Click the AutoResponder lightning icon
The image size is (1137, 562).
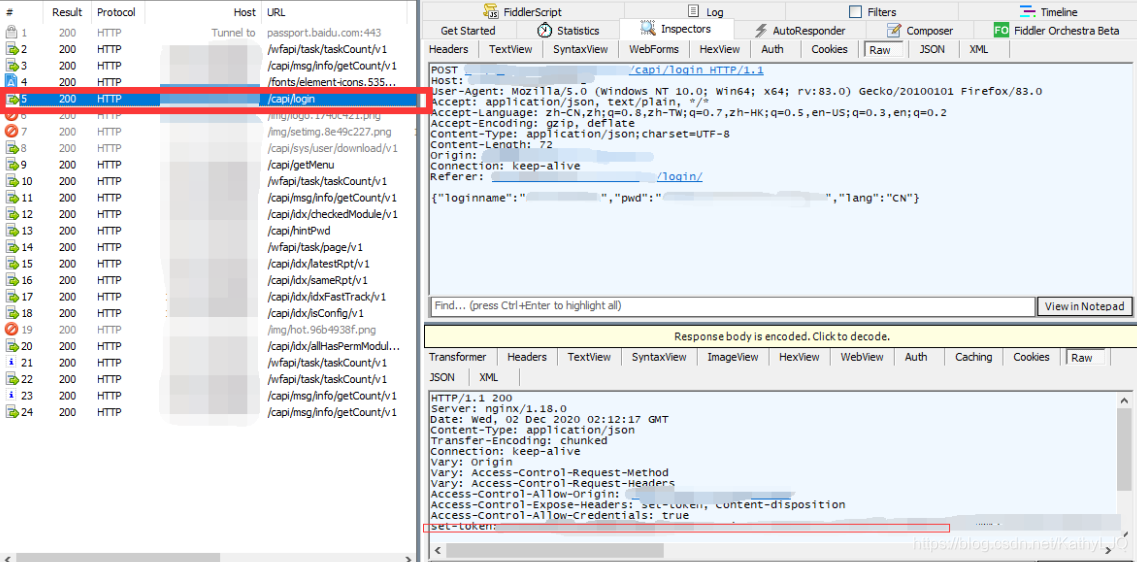(x=761, y=30)
